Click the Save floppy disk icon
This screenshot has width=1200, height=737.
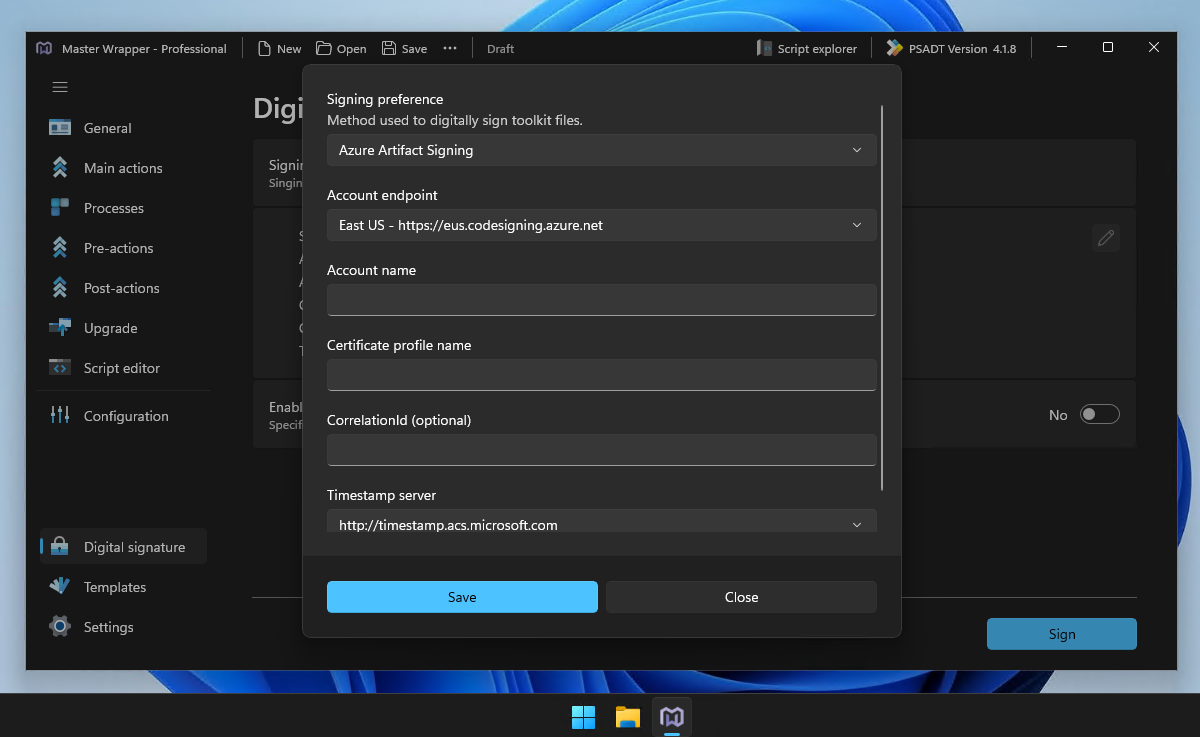tap(389, 49)
